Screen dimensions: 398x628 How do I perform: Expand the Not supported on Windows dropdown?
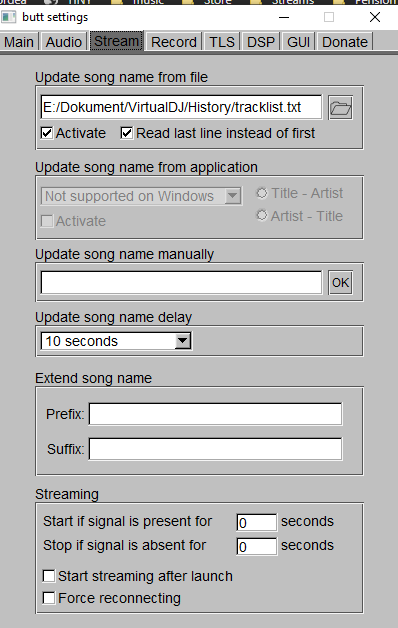[x=233, y=196]
